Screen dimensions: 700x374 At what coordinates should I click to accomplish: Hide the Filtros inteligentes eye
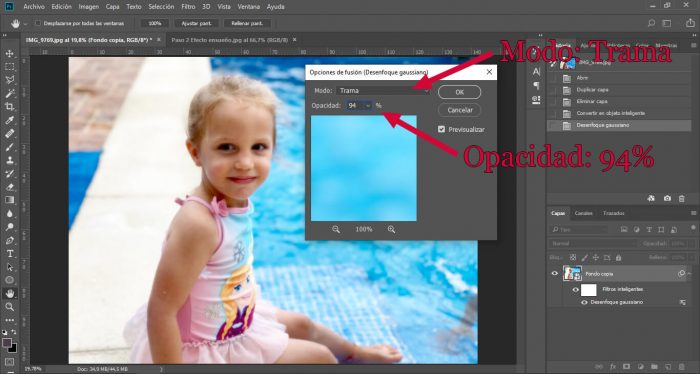[x=575, y=289]
